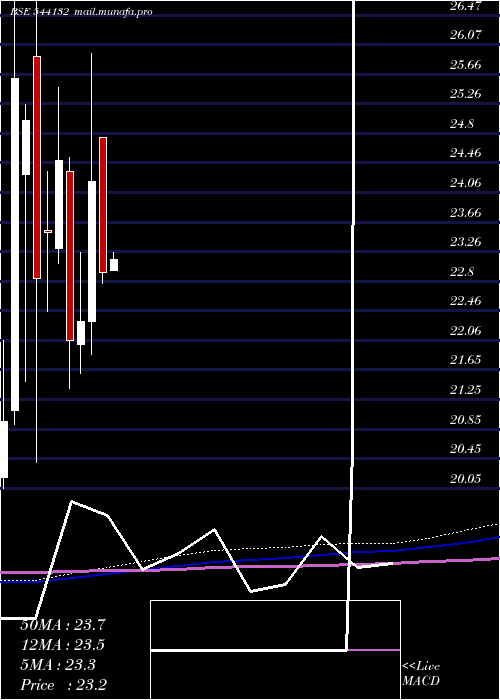Image resolution: width=500 pixels, height=700 pixels.
Task: Click the small white last candlestick near 23.26
Action: pos(114,265)
